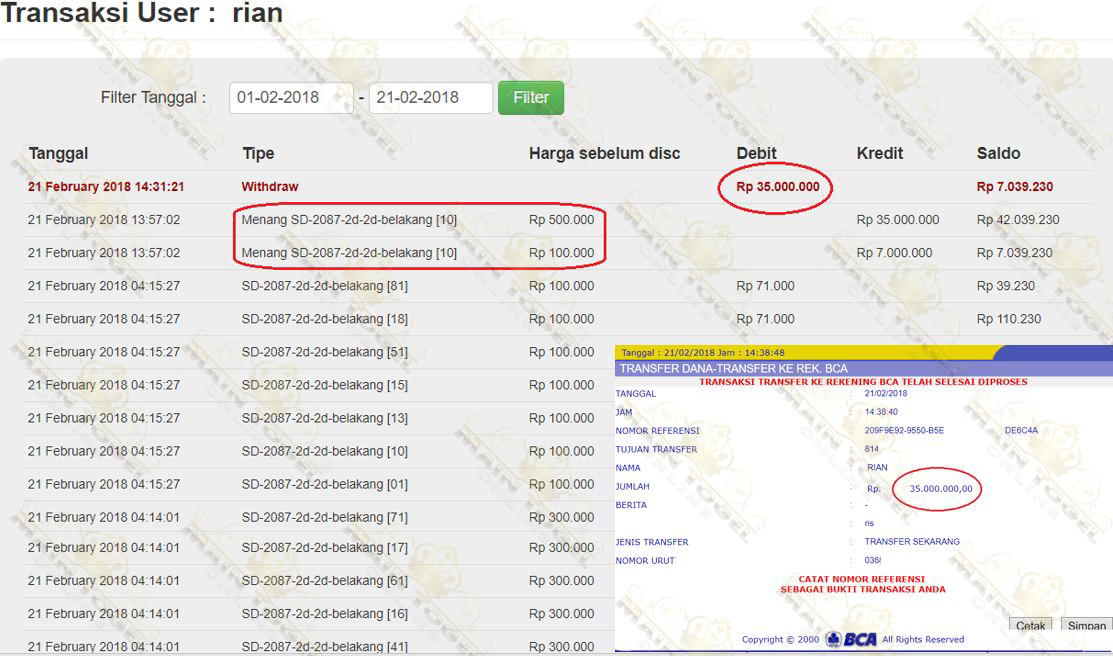
Task: Click the start date field 01-02-2018
Action: [x=290, y=98]
